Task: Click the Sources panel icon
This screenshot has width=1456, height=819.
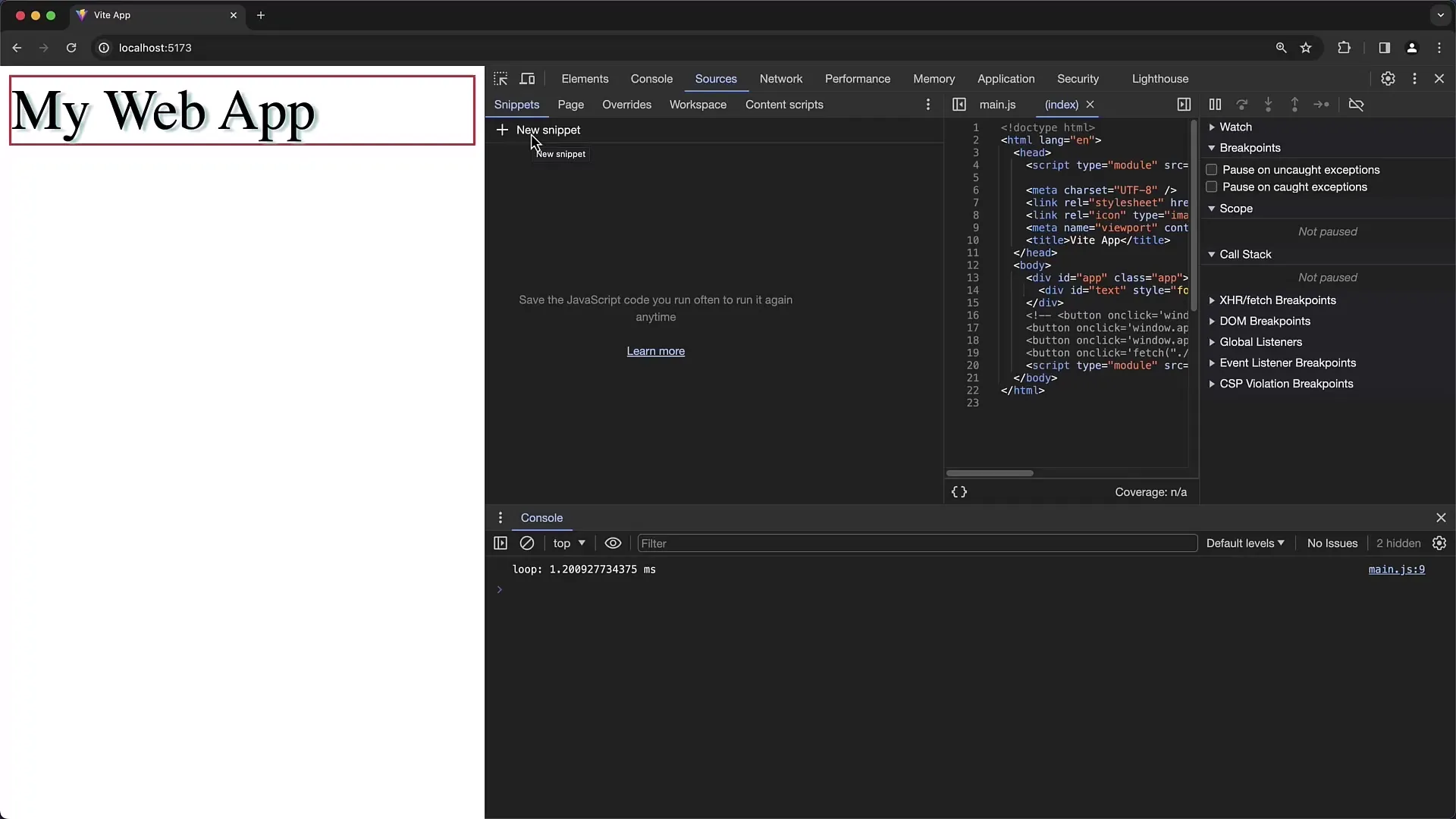Action: (x=716, y=78)
